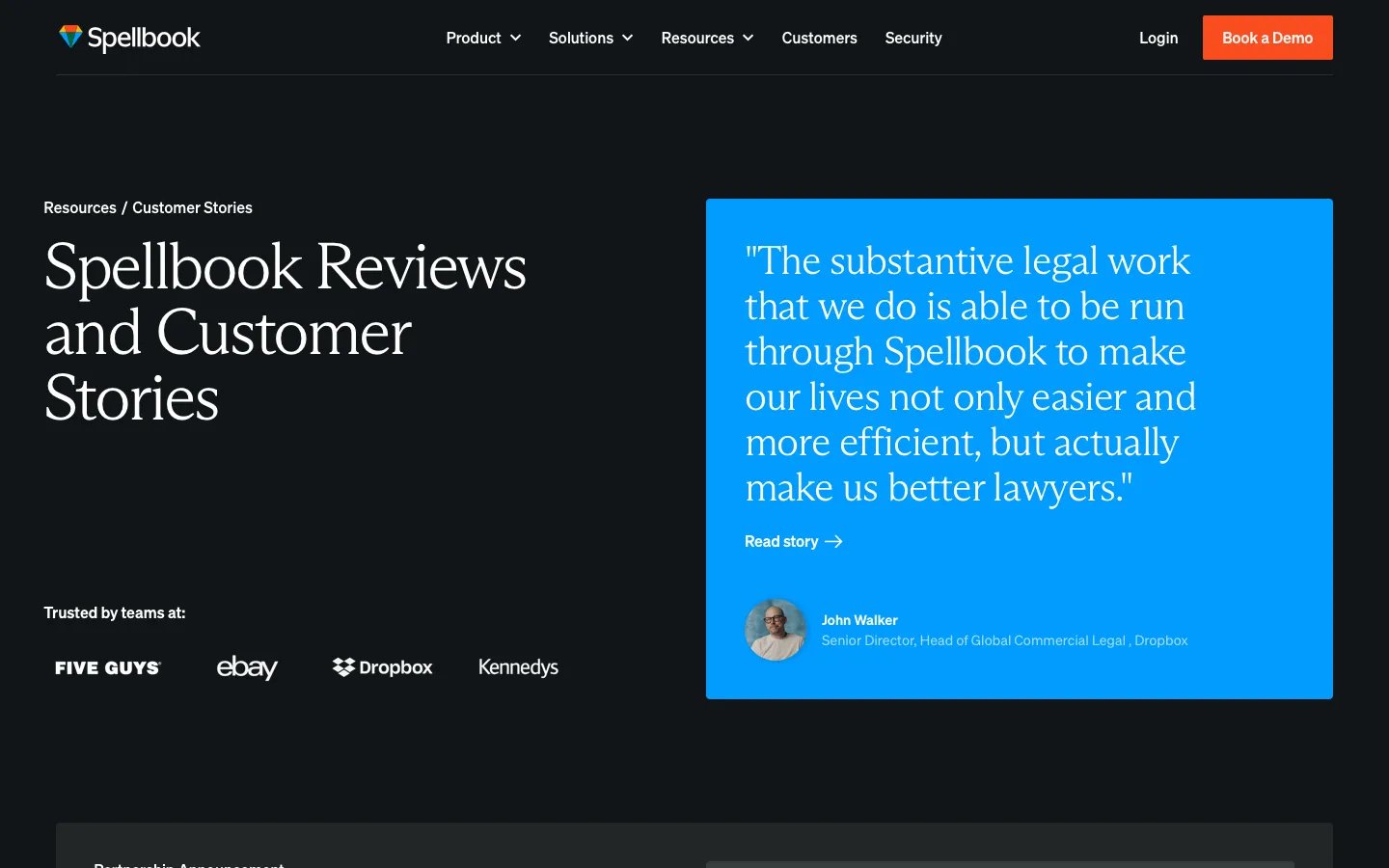Click the 'Trusted by teams at:' label
1389x868 pixels.
[115, 612]
